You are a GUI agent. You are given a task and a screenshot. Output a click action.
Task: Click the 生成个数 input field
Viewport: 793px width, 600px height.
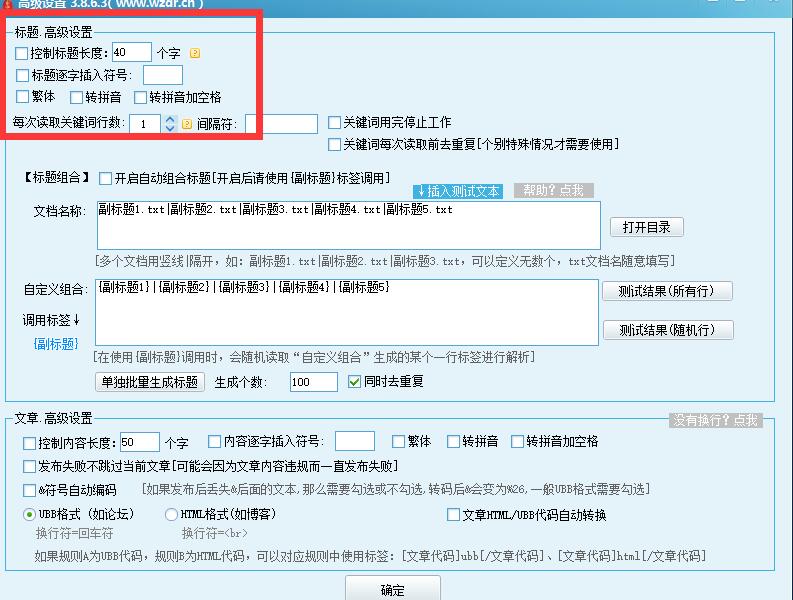pos(314,382)
